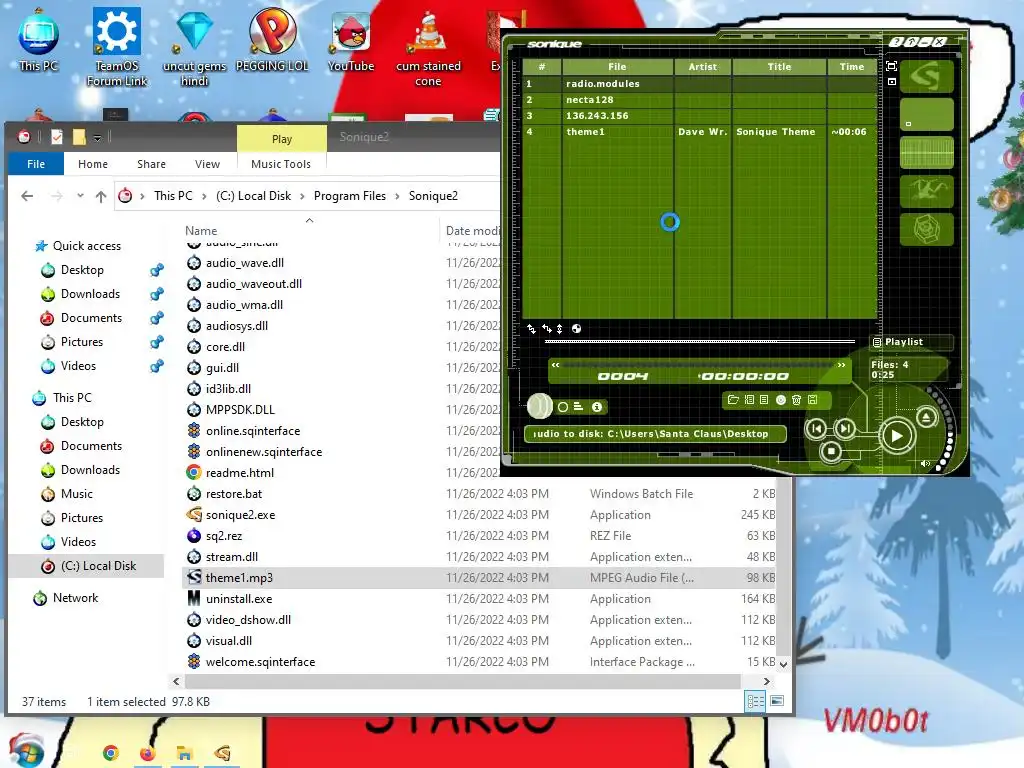Open the View ribbon tab
This screenshot has width=1024, height=768.
point(207,164)
